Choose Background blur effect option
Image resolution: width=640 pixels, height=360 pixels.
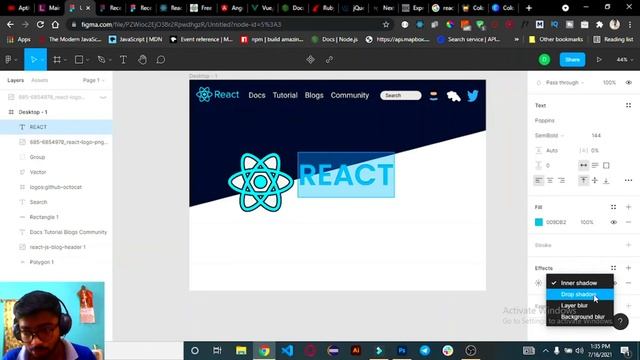[580, 316]
